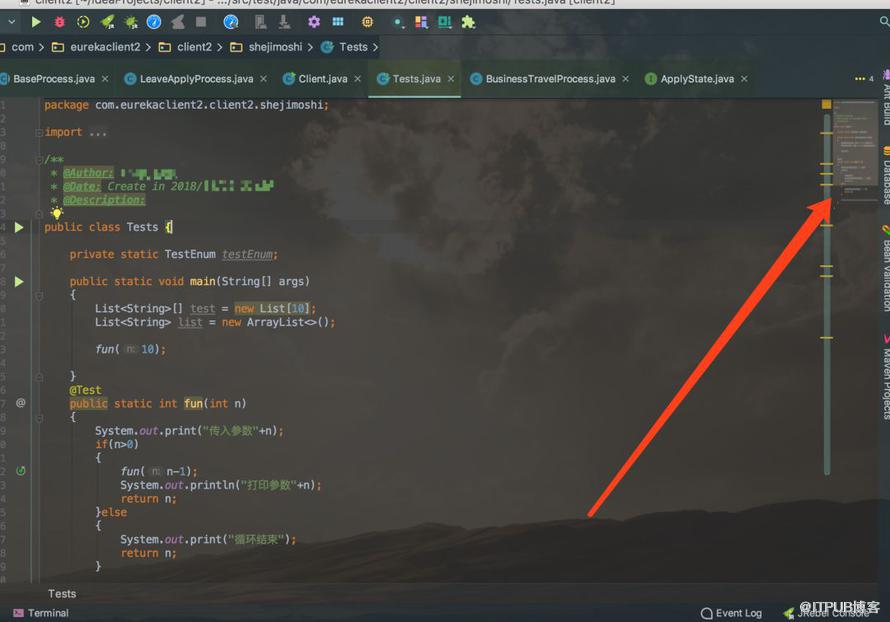Launch JRebel debug with green bug icon
This screenshot has width=890, height=622.
pyautogui.click(x=131, y=22)
